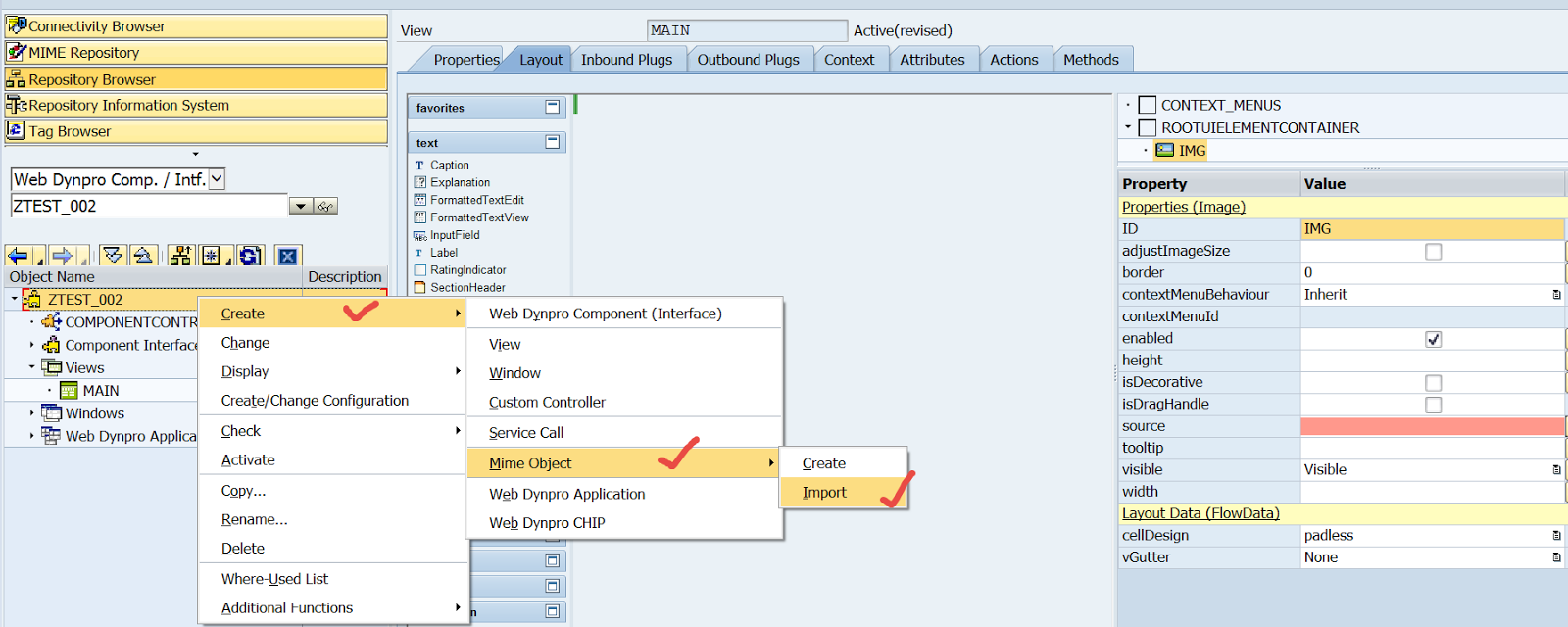Click the expand all nodes icon

(113, 256)
